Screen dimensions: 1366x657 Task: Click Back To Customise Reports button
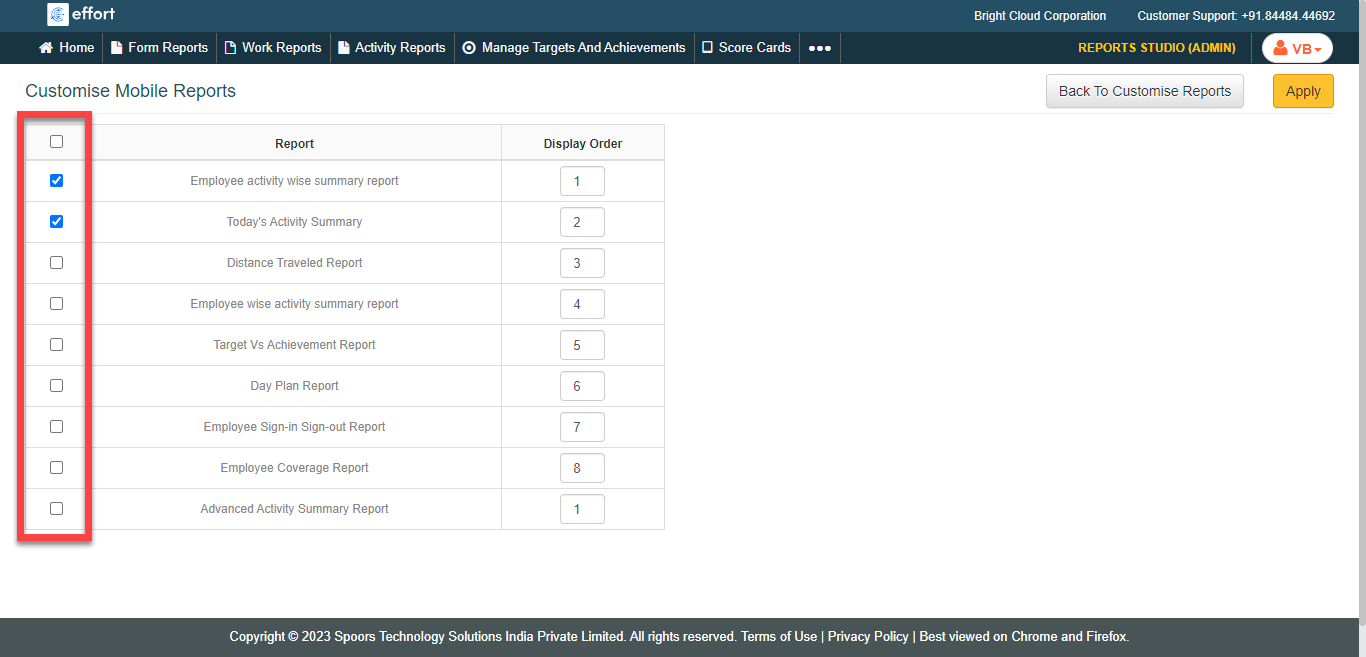[x=1144, y=91]
